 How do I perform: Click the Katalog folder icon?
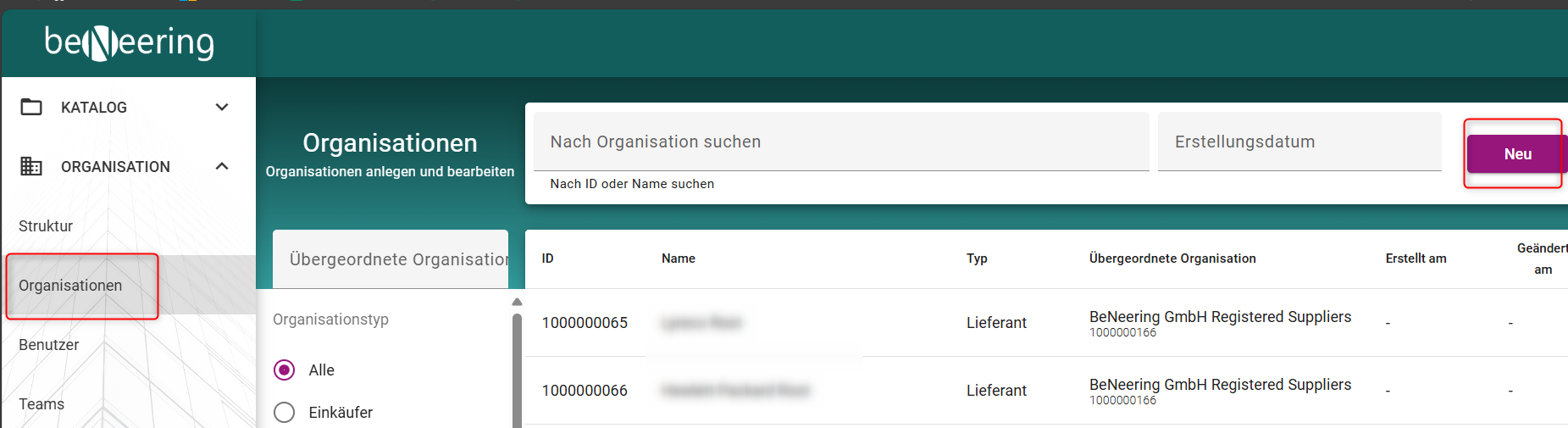click(x=31, y=107)
